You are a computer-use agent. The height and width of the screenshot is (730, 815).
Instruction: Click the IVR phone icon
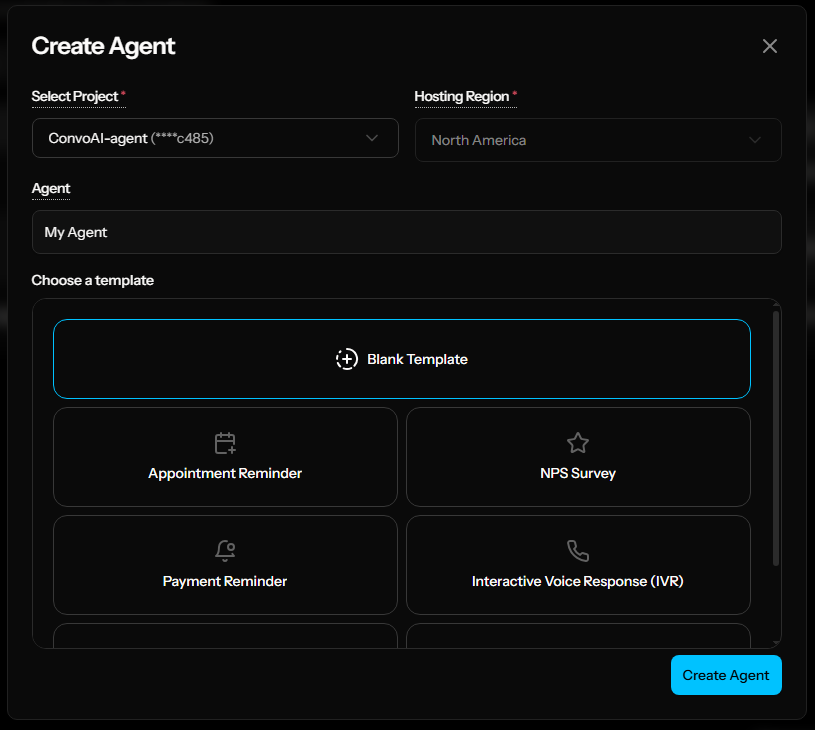(578, 551)
